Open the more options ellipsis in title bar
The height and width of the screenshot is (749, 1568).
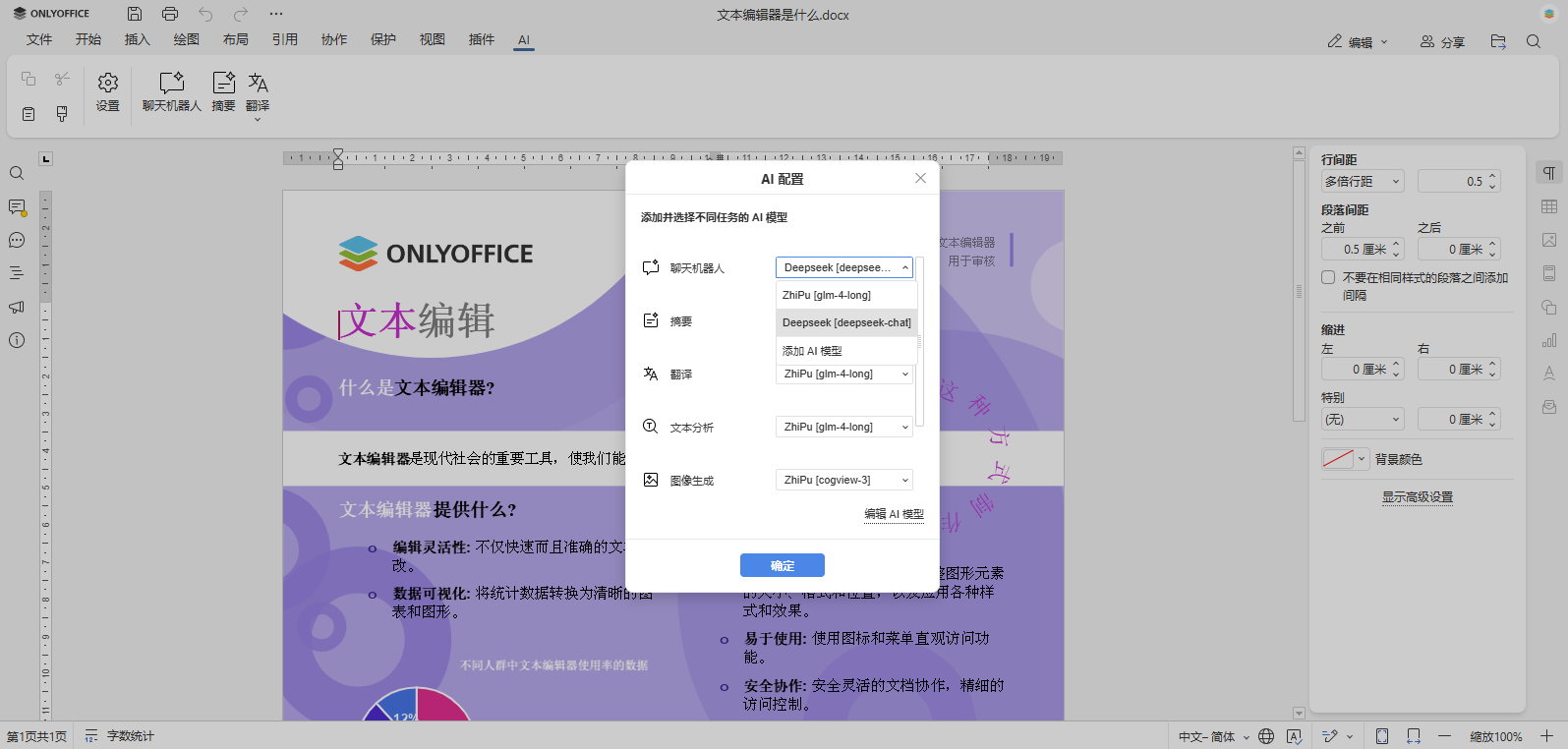point(276,14)
